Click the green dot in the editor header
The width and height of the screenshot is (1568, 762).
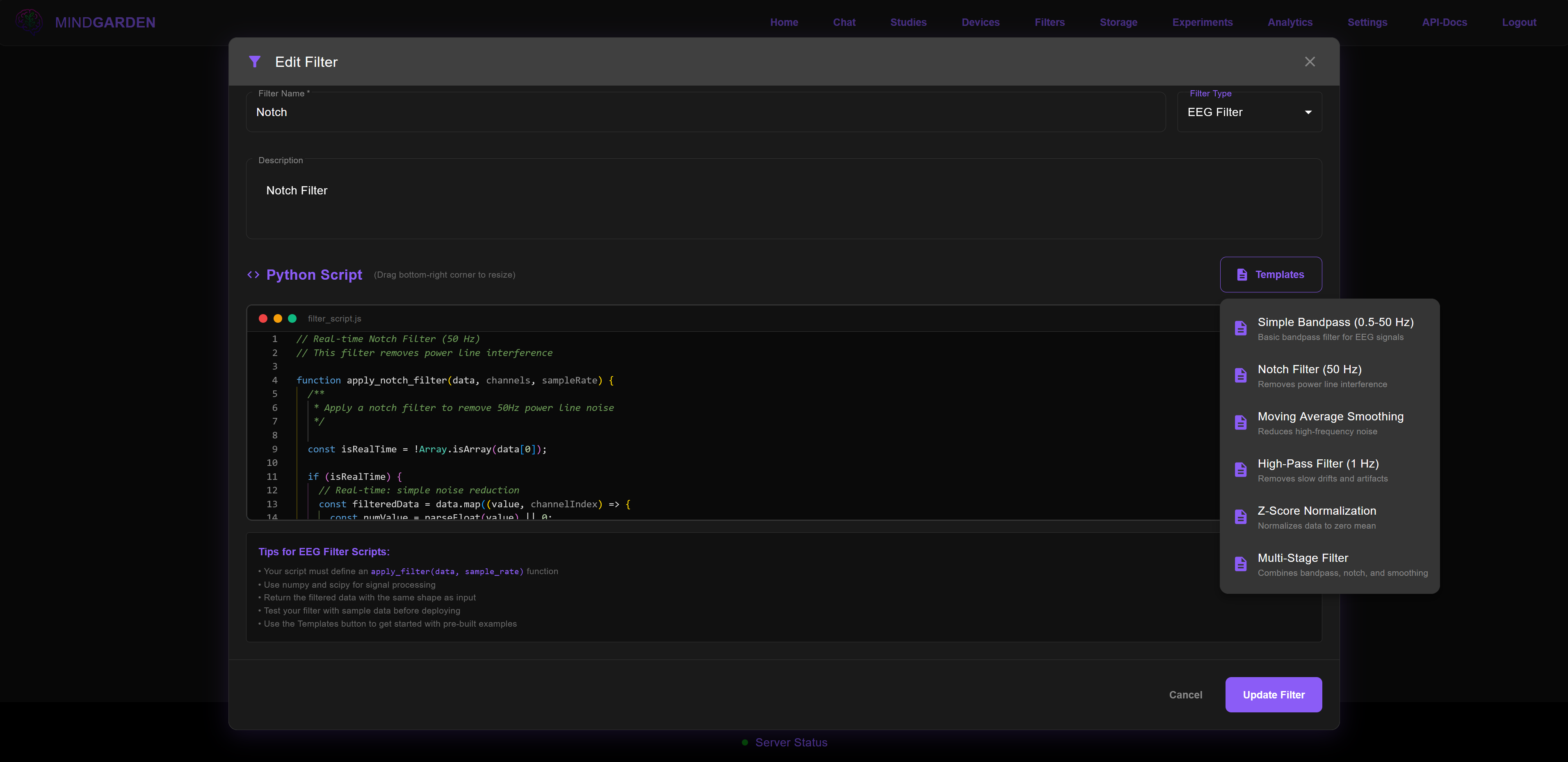(x=292, y=318)
